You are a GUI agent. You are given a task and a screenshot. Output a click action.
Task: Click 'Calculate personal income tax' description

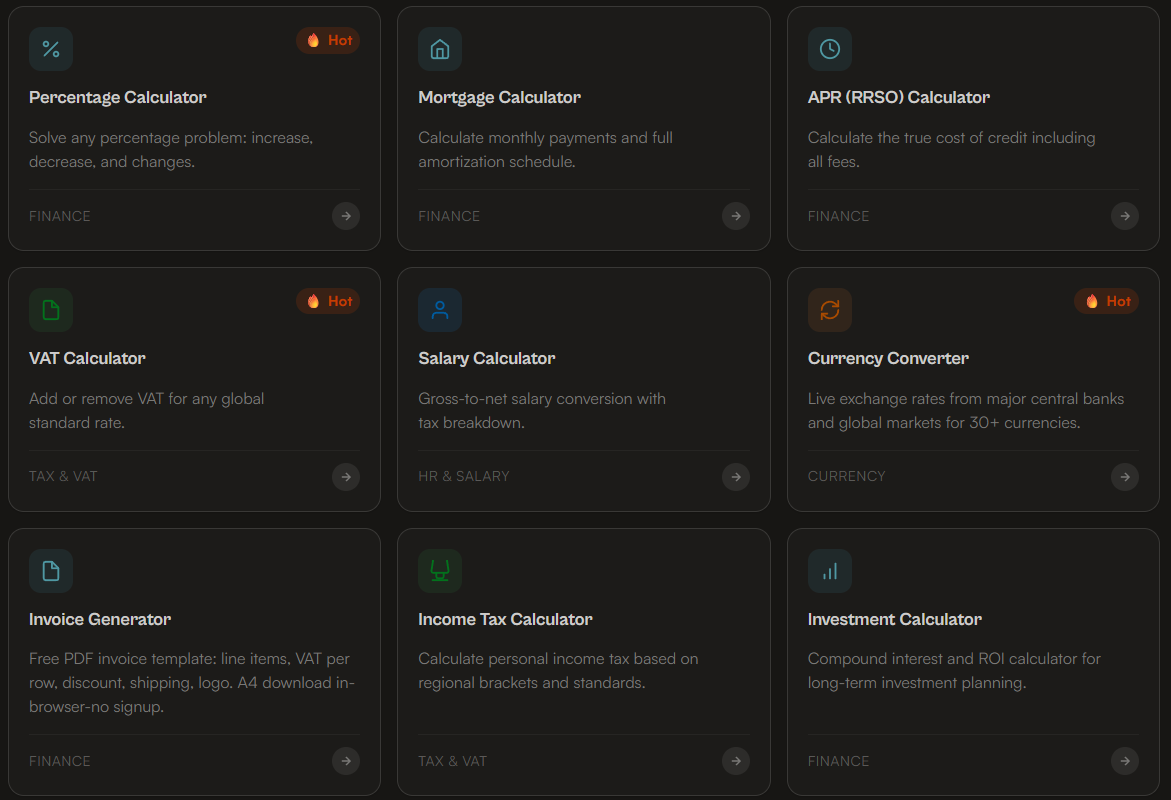(x=559, y=671)
